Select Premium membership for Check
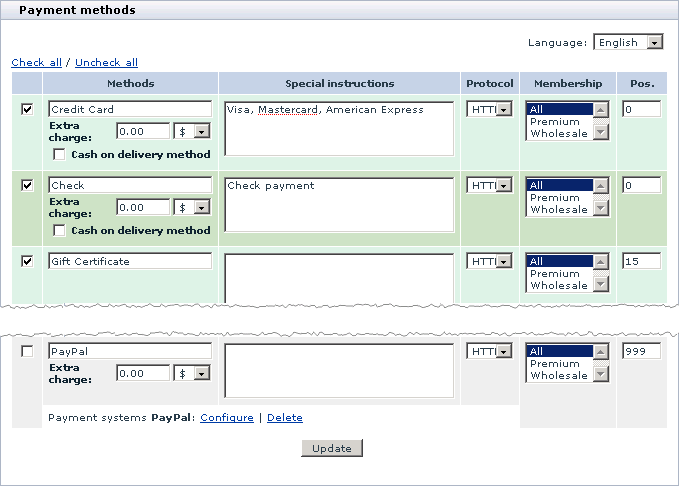The height and width of the screenshot is (486, 679). tap(559, 197)
